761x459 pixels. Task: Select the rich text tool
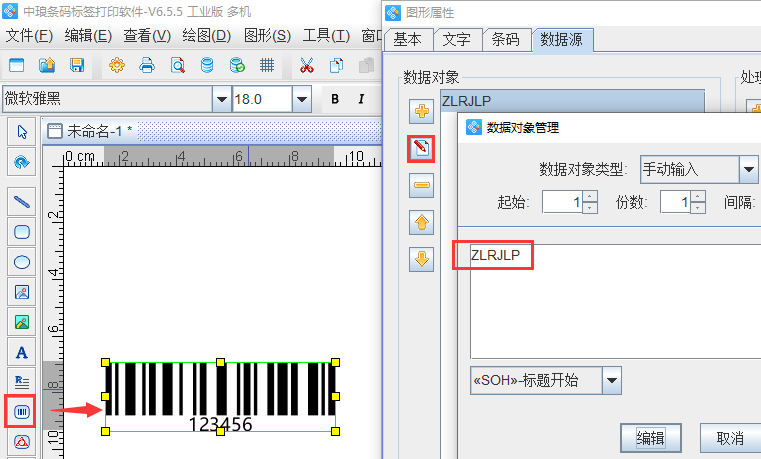[x=22, y=382]
